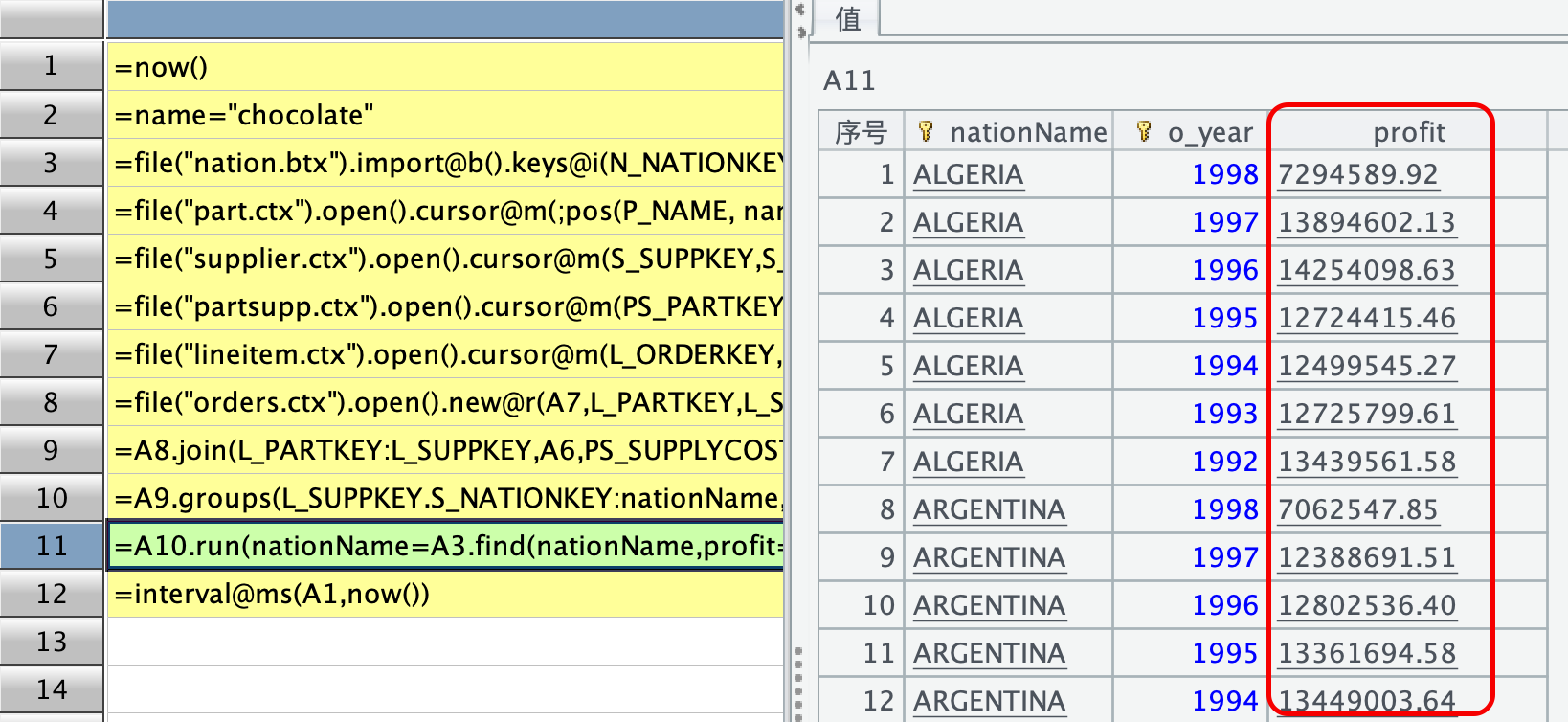Click the upper collapse arrow on the panel divider
Viewport: 1568px width, 722px height.
click(798, 10)
